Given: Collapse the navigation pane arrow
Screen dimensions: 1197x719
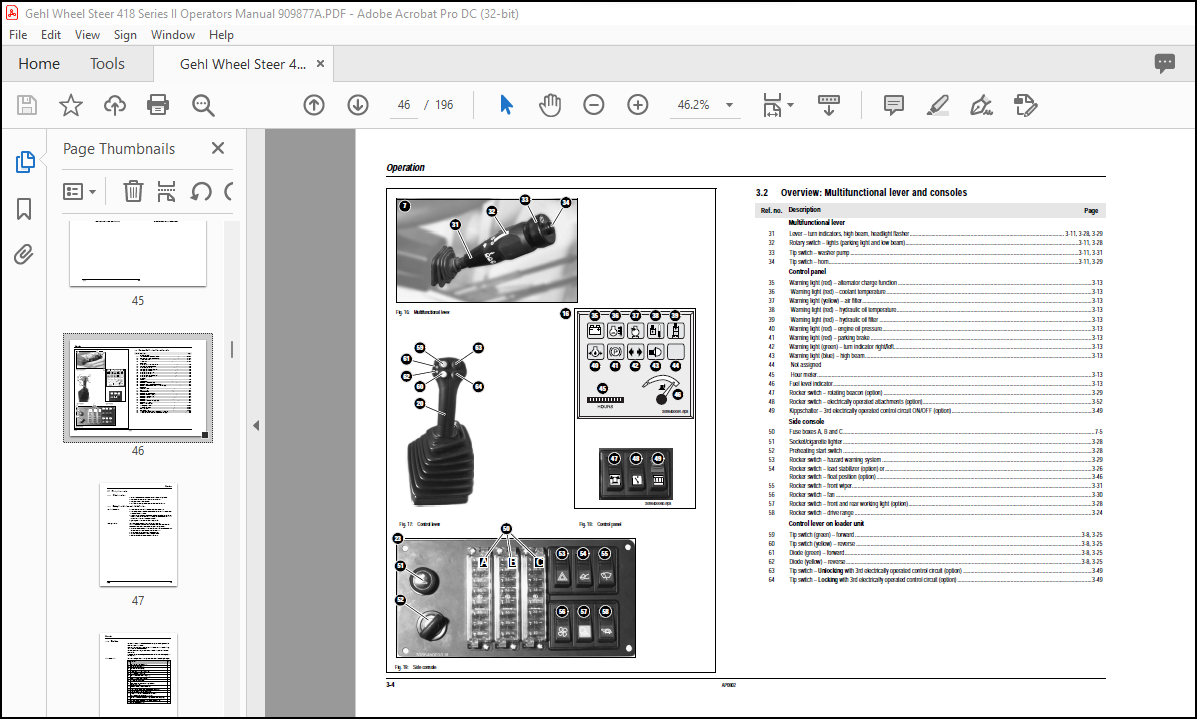Looking at the screenshot, I should 256,425.
